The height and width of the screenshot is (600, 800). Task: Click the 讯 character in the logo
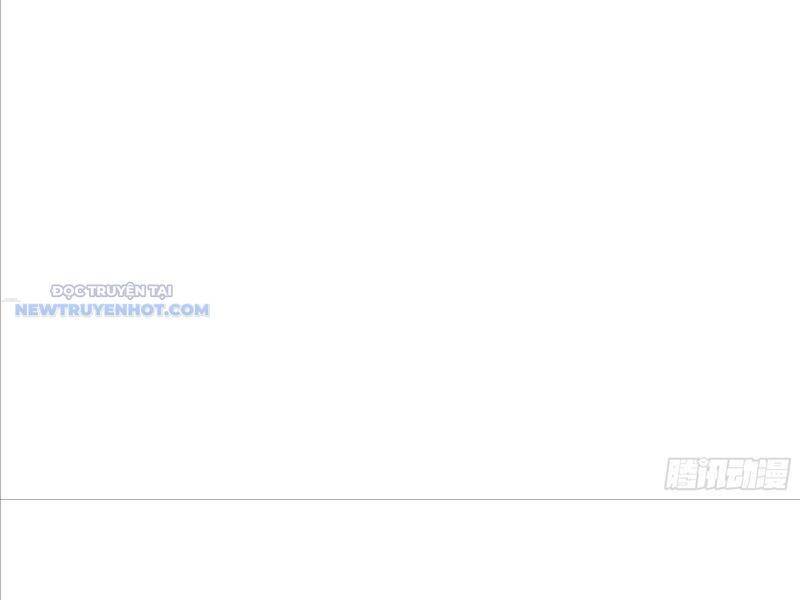point(711,473)
